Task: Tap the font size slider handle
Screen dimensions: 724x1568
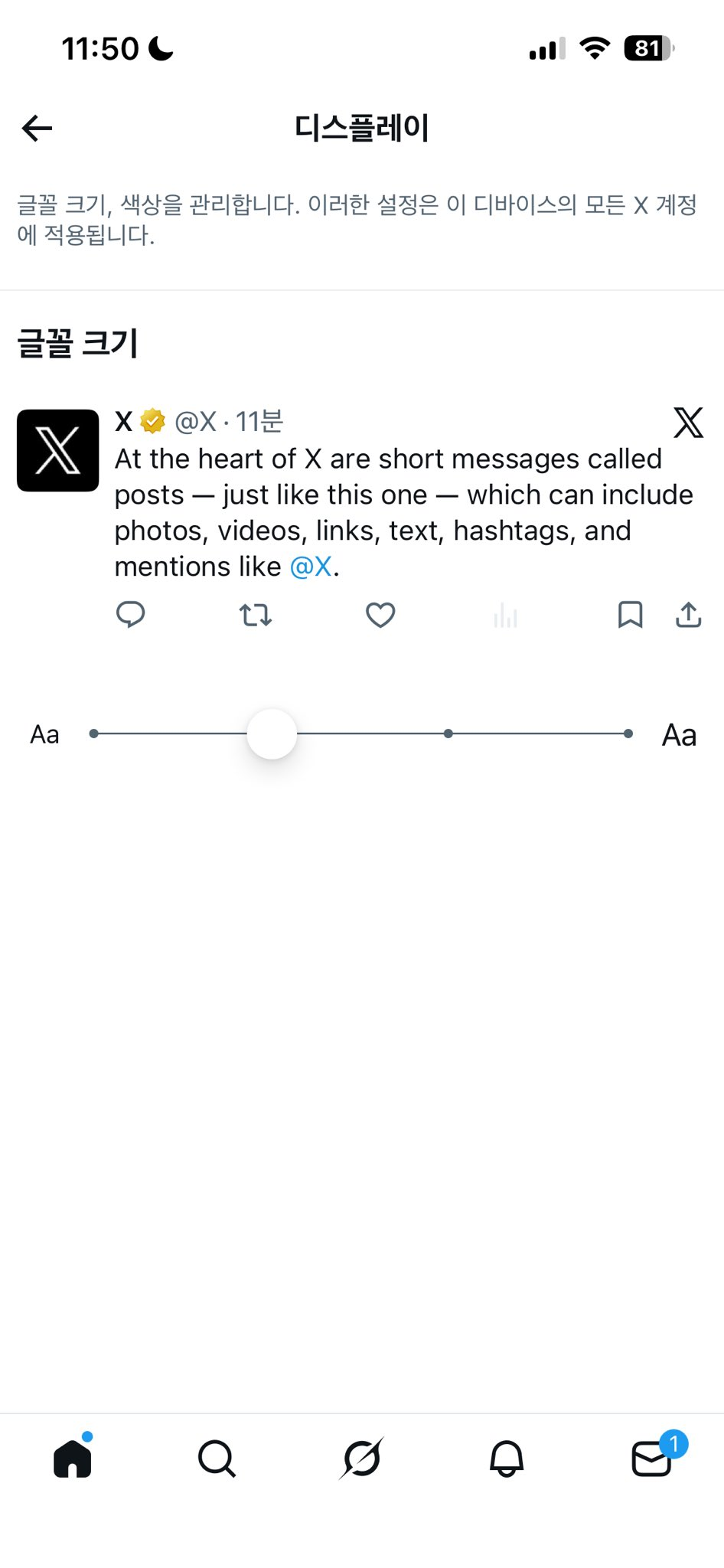Action: pyautogui.click(x=272, y=733)
